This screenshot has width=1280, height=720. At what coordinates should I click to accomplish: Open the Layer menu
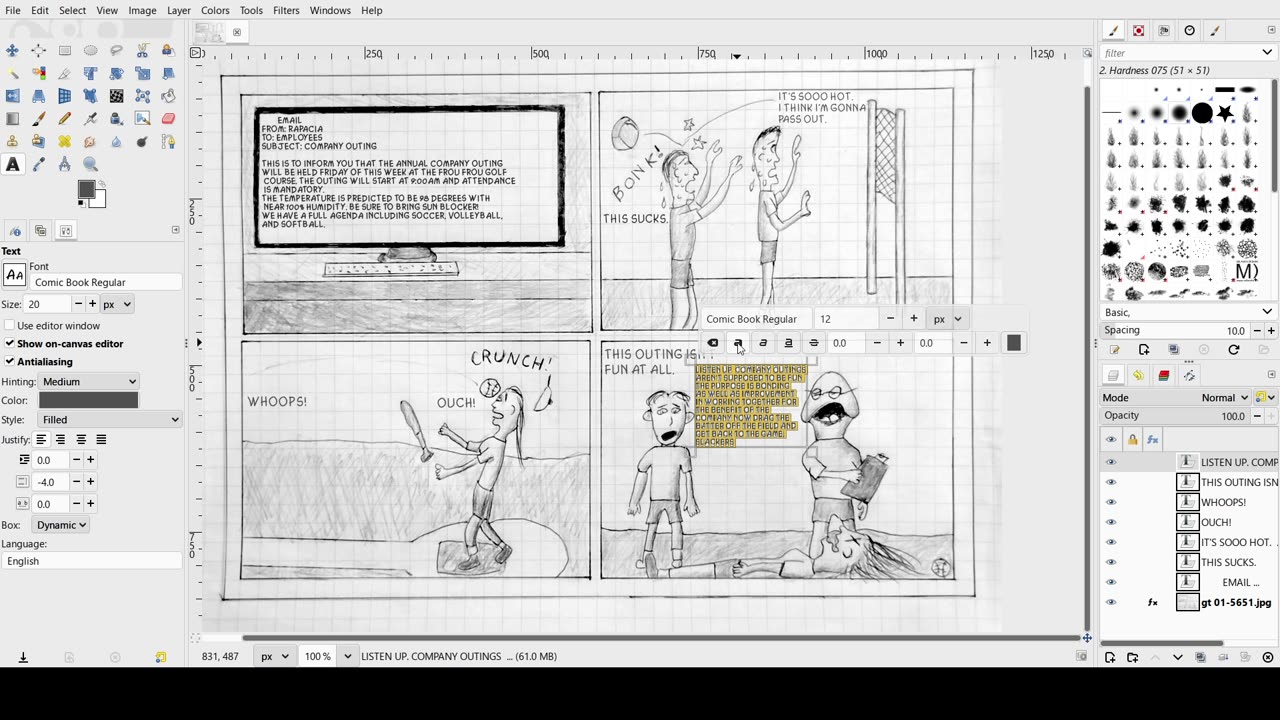[179, 10]
